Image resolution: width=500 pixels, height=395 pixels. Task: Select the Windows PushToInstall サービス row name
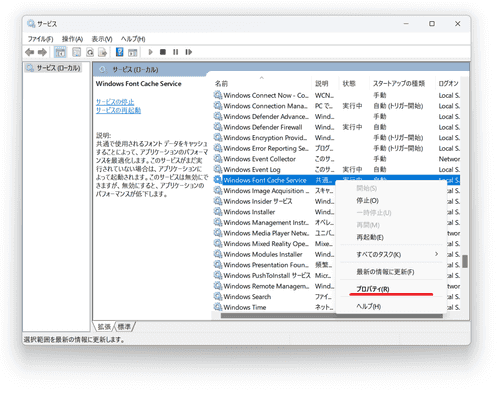[x=267, y=275]
